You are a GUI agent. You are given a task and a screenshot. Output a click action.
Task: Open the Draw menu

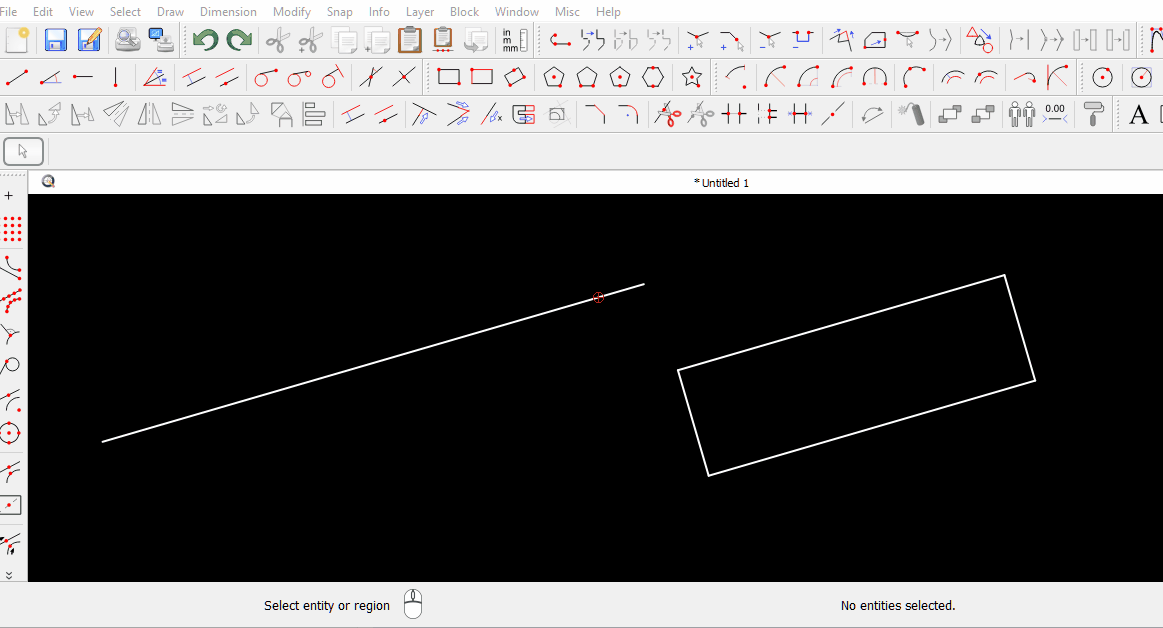tap(171, 12)
